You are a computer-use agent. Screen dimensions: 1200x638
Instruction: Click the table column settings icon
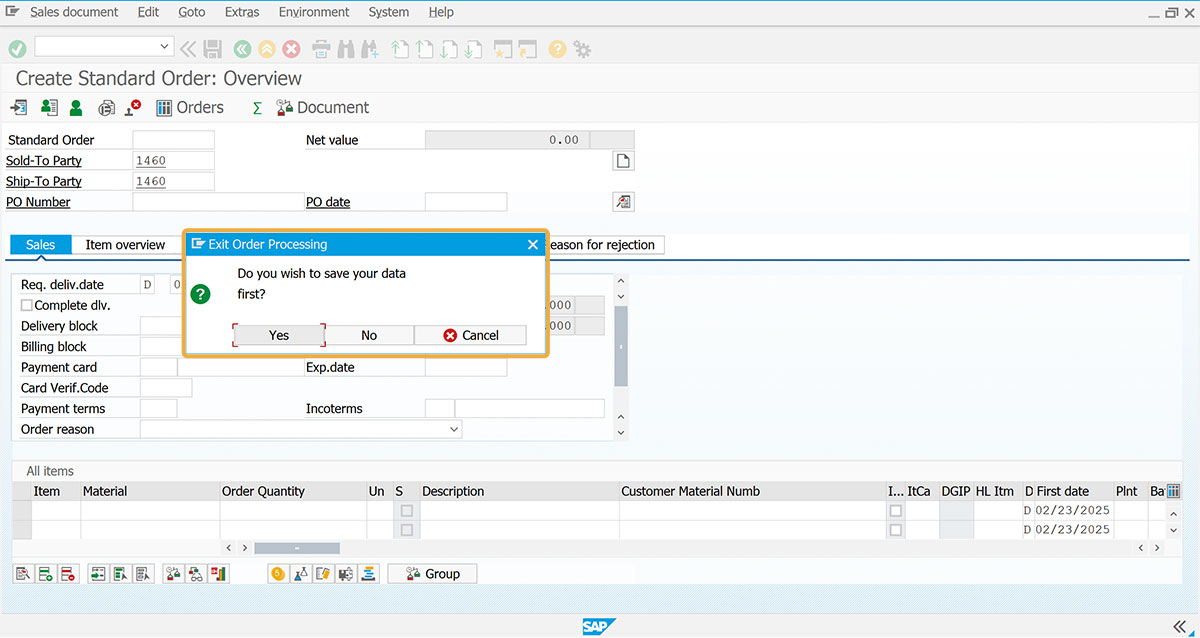[x=1173, y=491]
